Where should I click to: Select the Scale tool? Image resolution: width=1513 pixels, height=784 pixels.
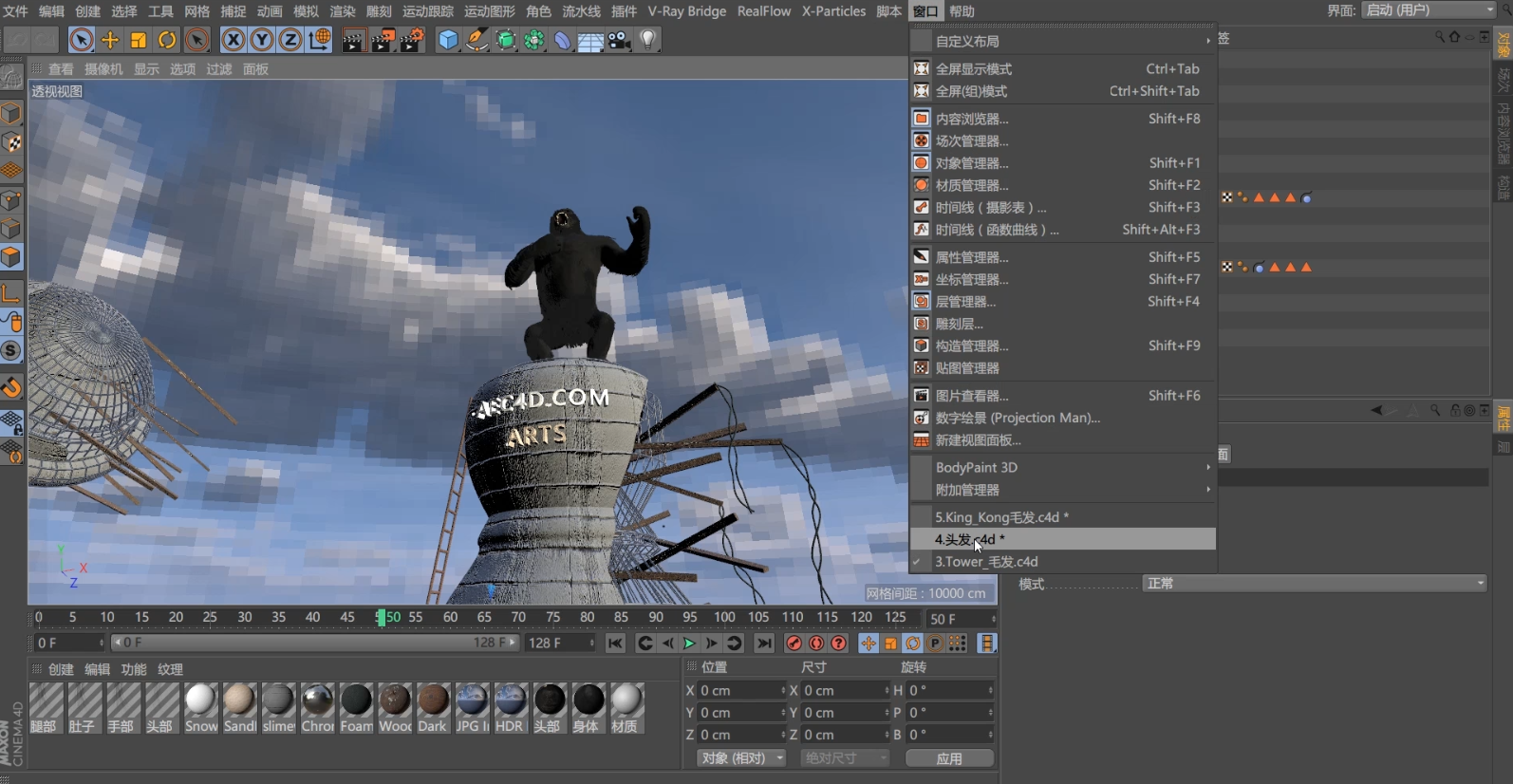(139, 40)
